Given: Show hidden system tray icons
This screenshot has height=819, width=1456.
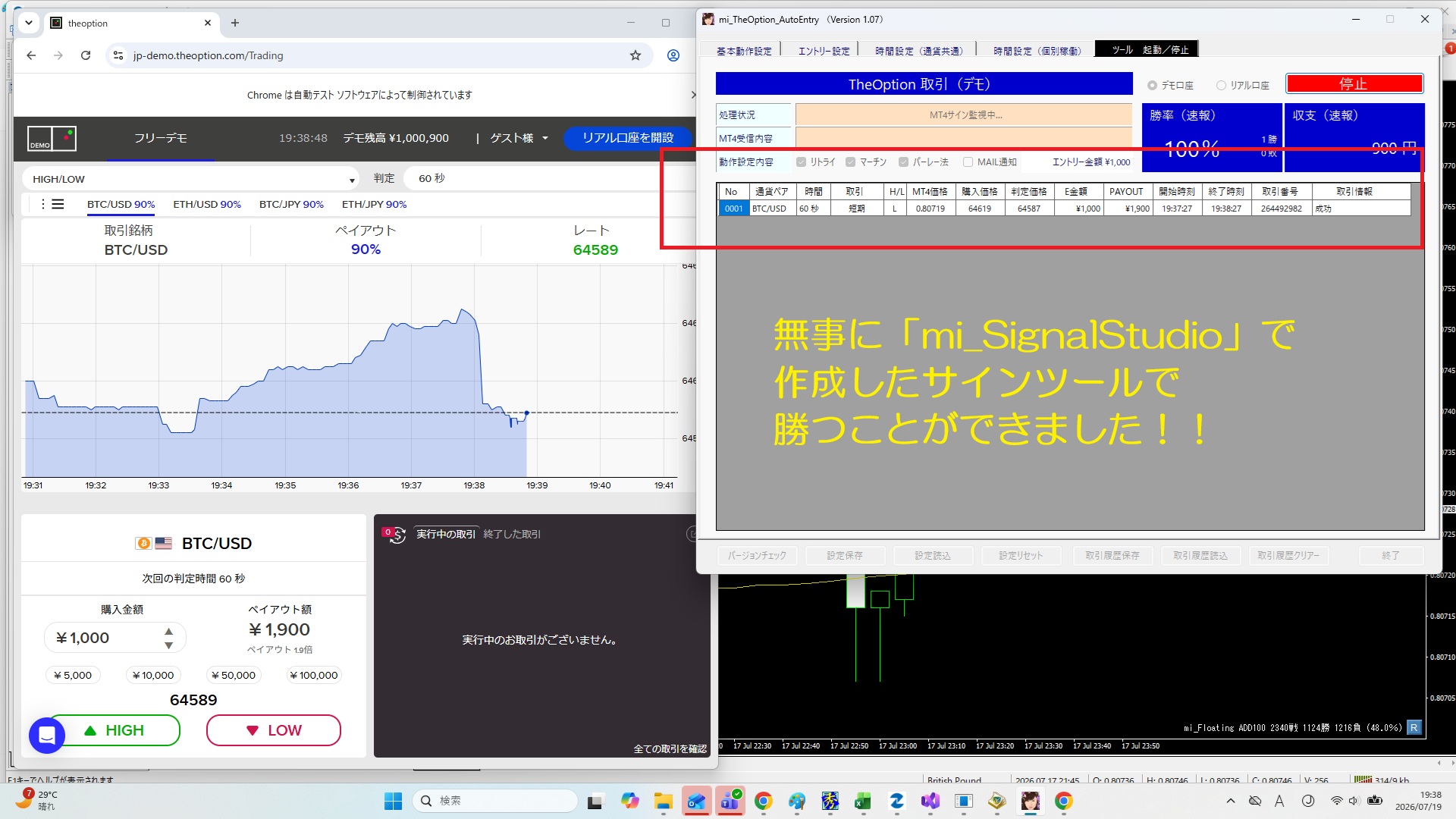Looking at the screenshot, I should tap(1231, 801).
